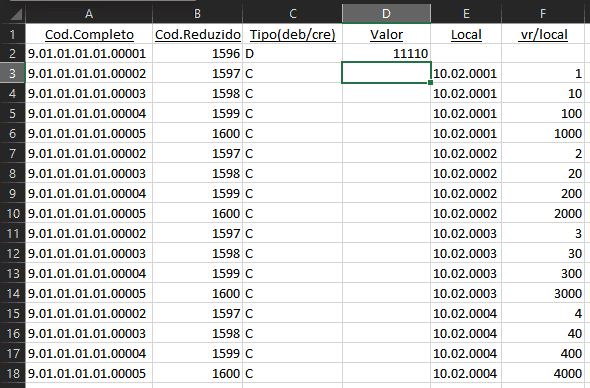This screenshot has height=388, width=590.
Task: Click the Cod.Completo header cell
Action: (89, 34)
